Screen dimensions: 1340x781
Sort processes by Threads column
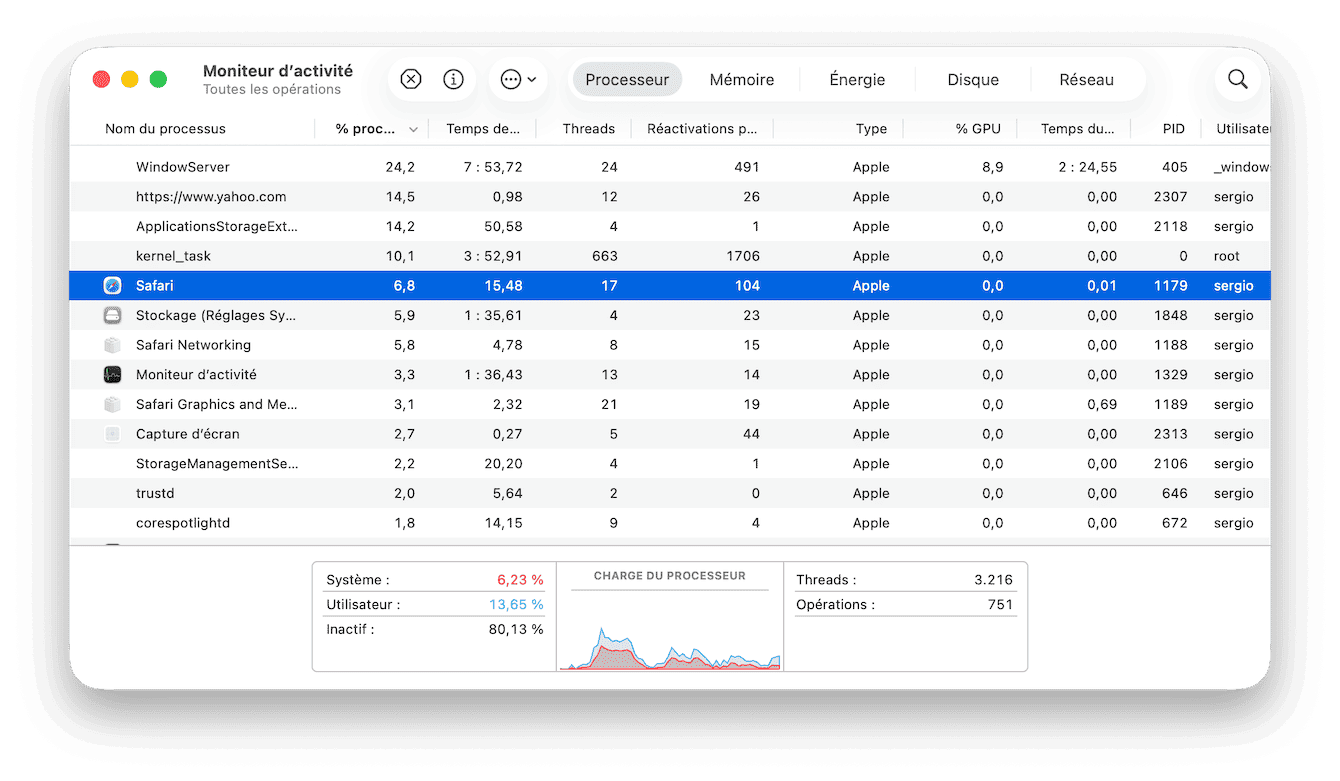[588, 128]
